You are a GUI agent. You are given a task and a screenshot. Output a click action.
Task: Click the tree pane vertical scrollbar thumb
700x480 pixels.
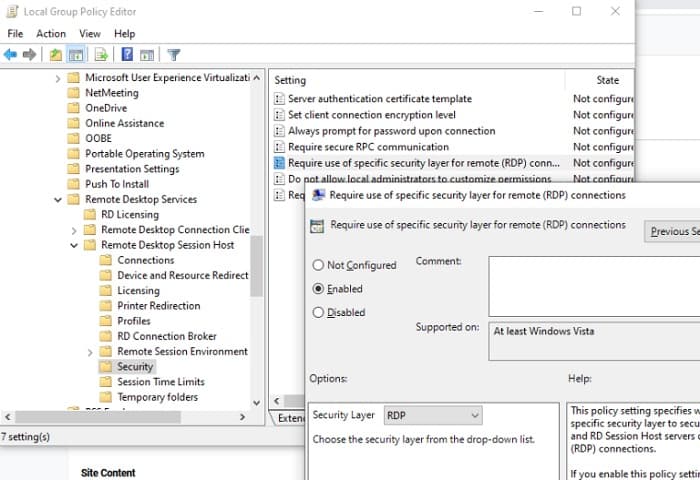click(x=257, y=266)
